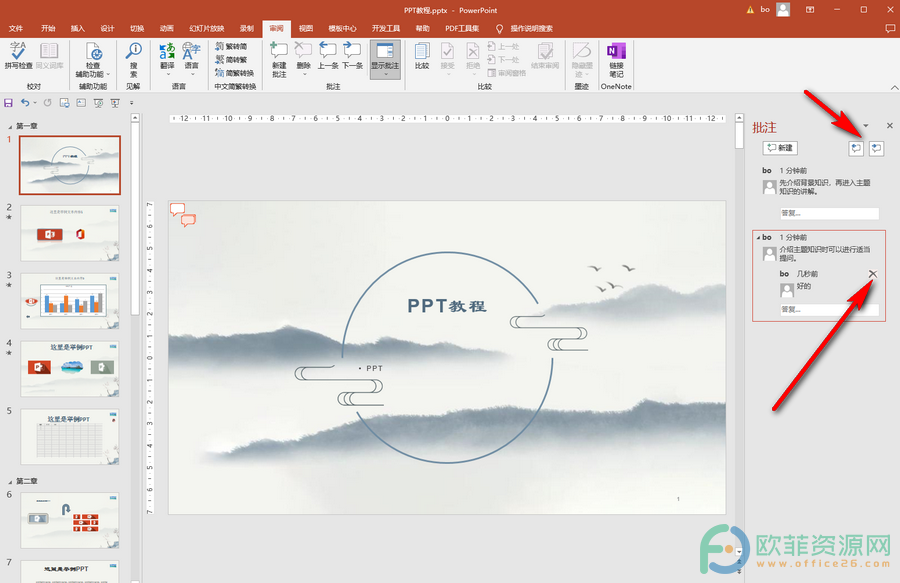Open 检查辅助功能 accessibility checker
The height and width of the screenshot is (583, 900).
[x=92, y=60]
